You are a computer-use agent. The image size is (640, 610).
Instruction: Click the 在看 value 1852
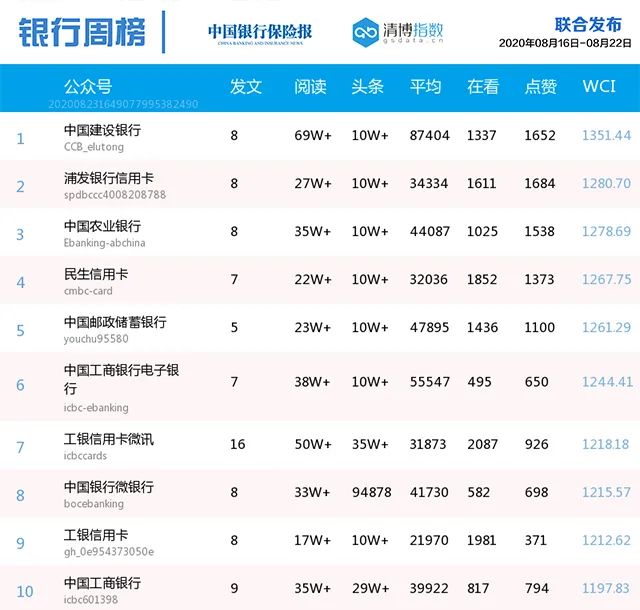[x=482, y=279]
